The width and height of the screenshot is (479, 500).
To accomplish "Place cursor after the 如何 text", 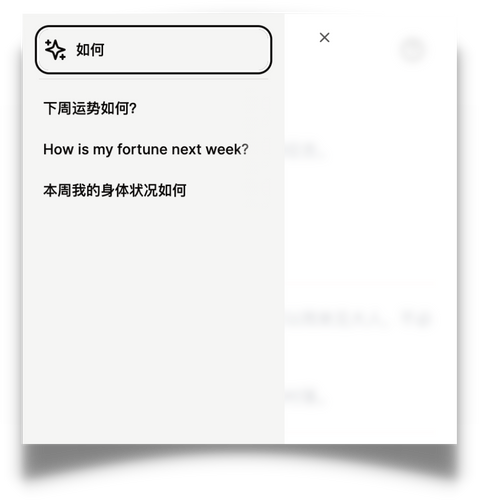I will (105, 50).
